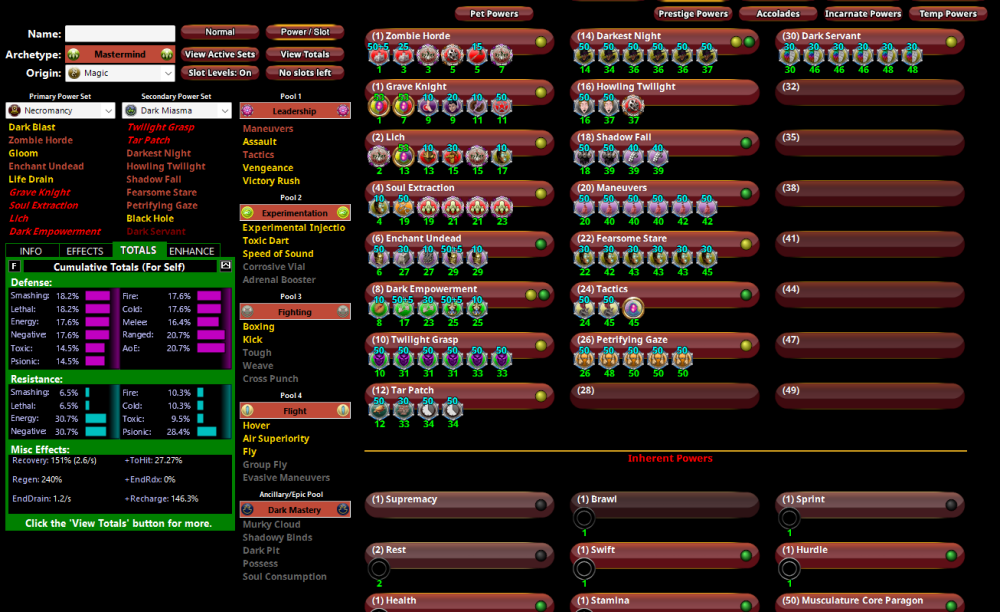The image size is (1000, 612).
Task: Click first enhancement slot of Zombie Horde
Action: click(379, 56)
